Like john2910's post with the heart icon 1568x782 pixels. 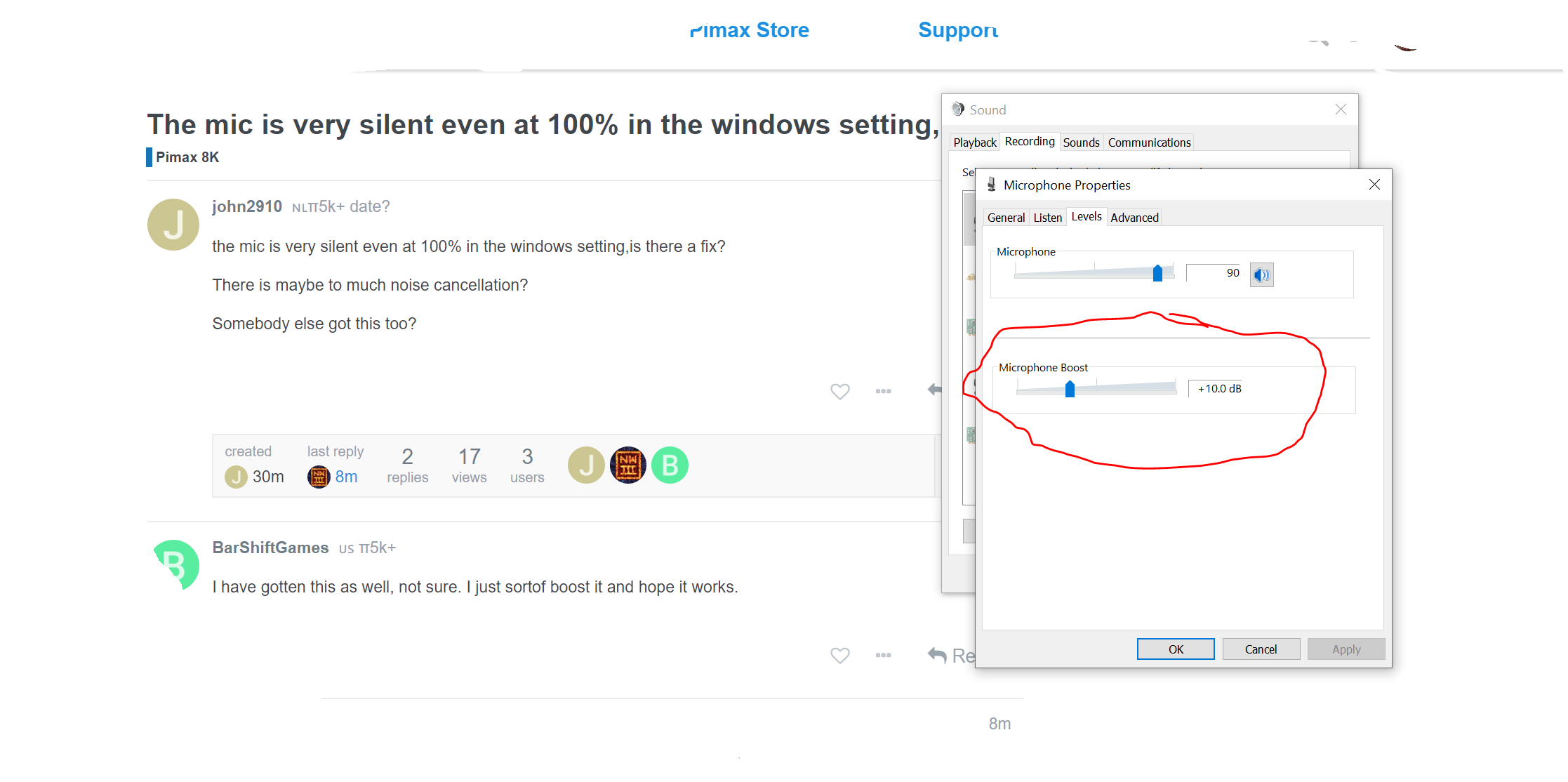click(x=840, y=391)
